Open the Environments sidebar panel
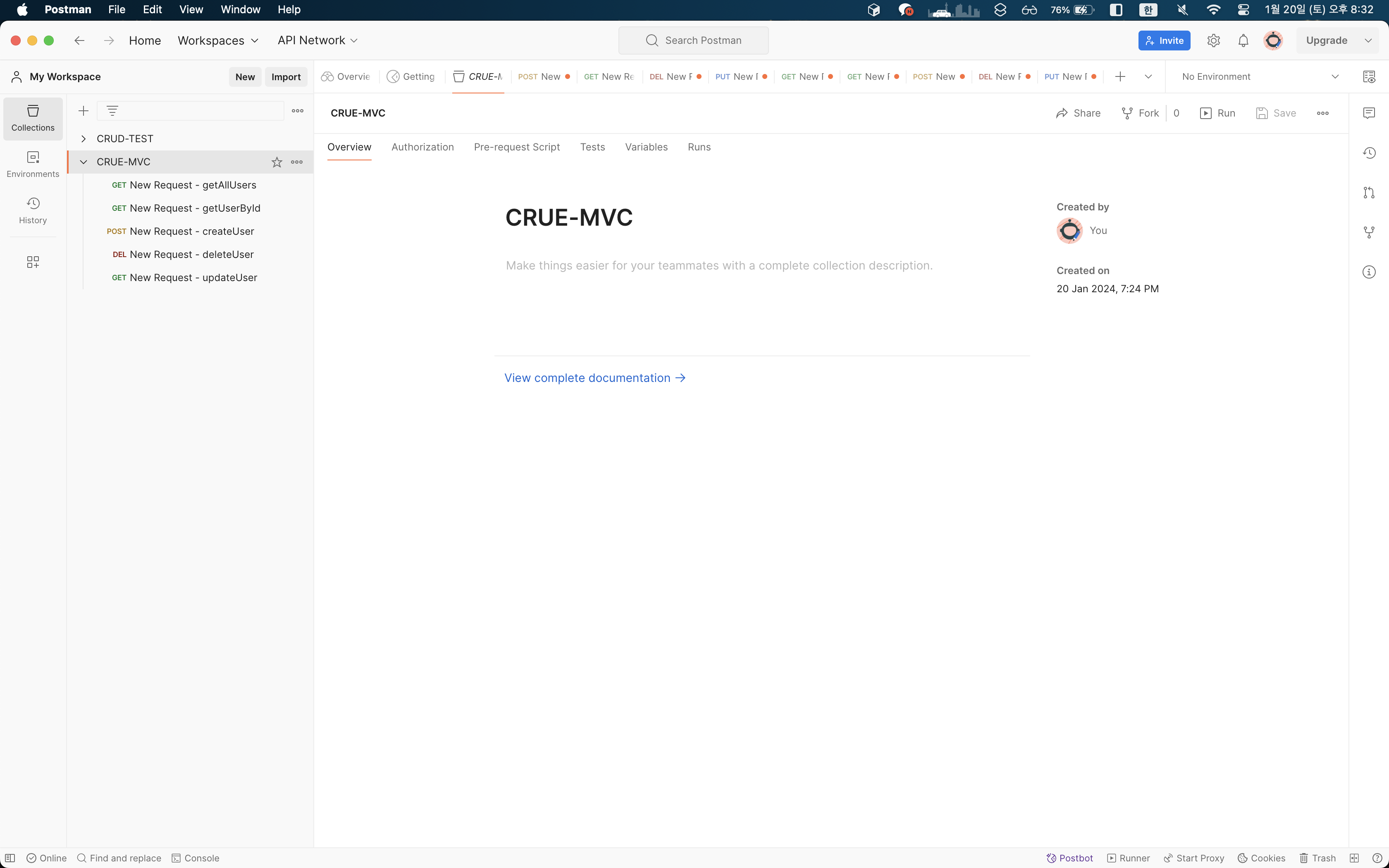 point(33,164)
